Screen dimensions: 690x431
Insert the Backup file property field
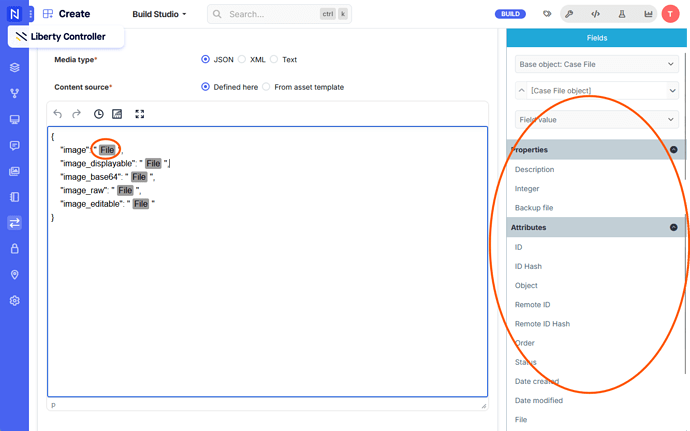[x=534, y=207]
